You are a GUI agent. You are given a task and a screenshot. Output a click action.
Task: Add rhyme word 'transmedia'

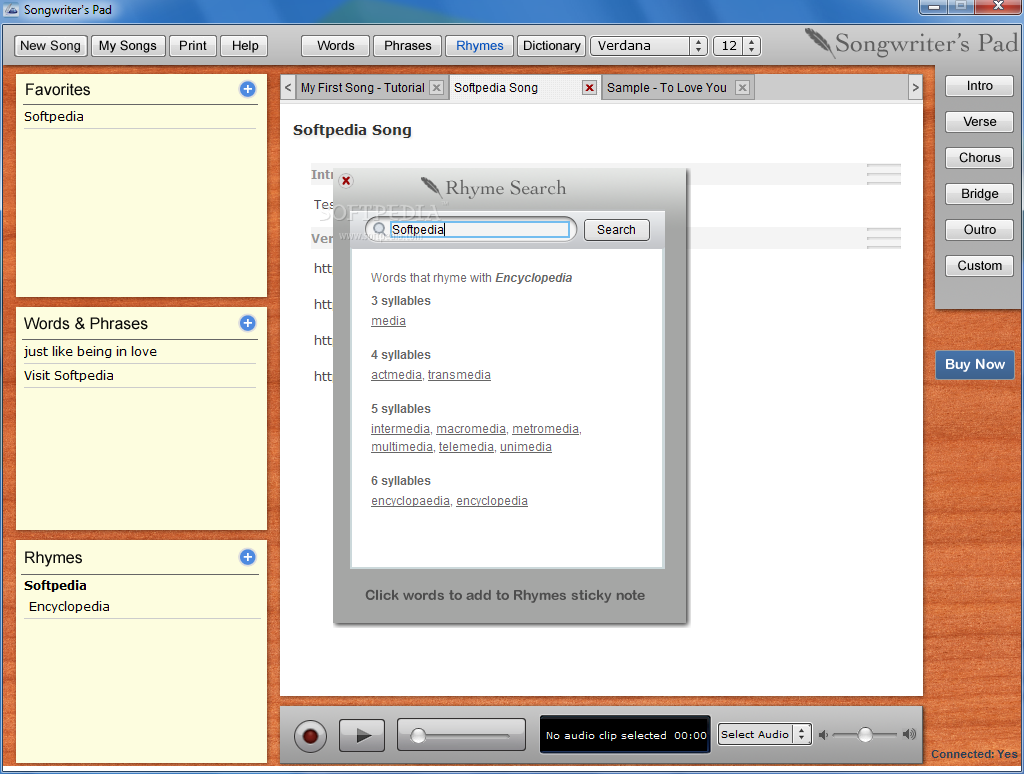tap(459, 375)
